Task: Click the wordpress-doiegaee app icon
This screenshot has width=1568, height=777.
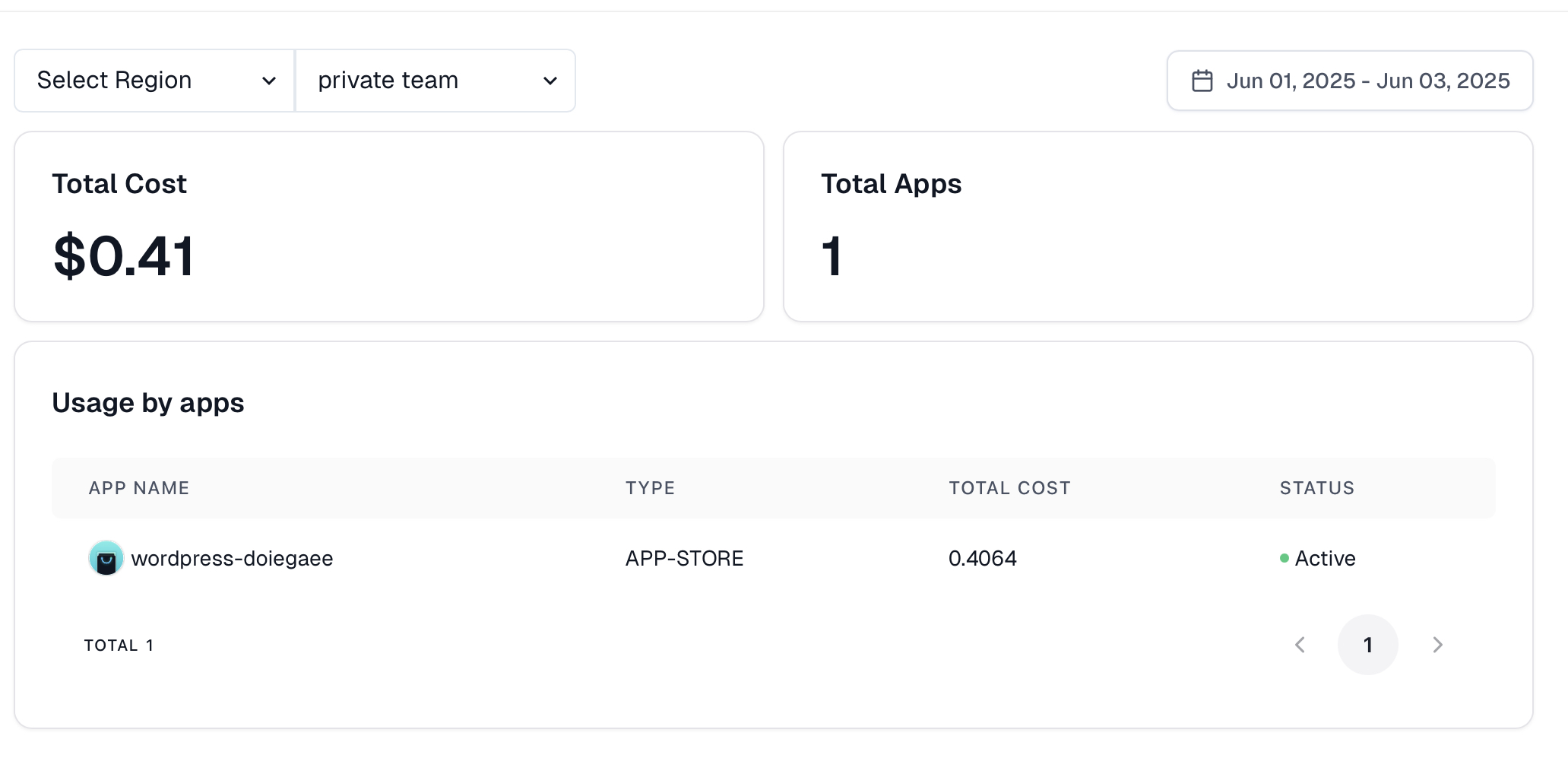Action: point(106,559)
